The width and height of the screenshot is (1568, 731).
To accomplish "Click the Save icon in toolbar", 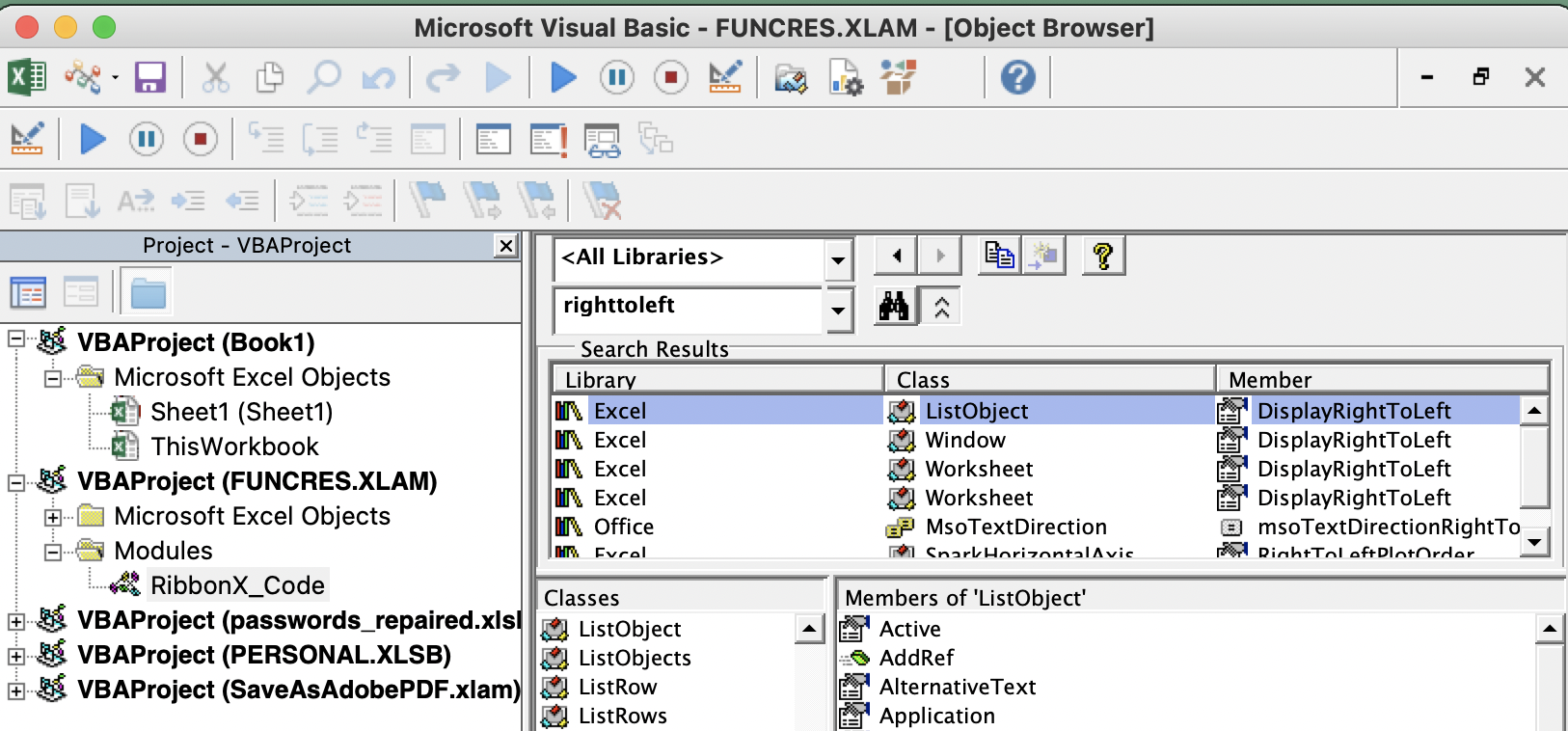I will [150, 76].
